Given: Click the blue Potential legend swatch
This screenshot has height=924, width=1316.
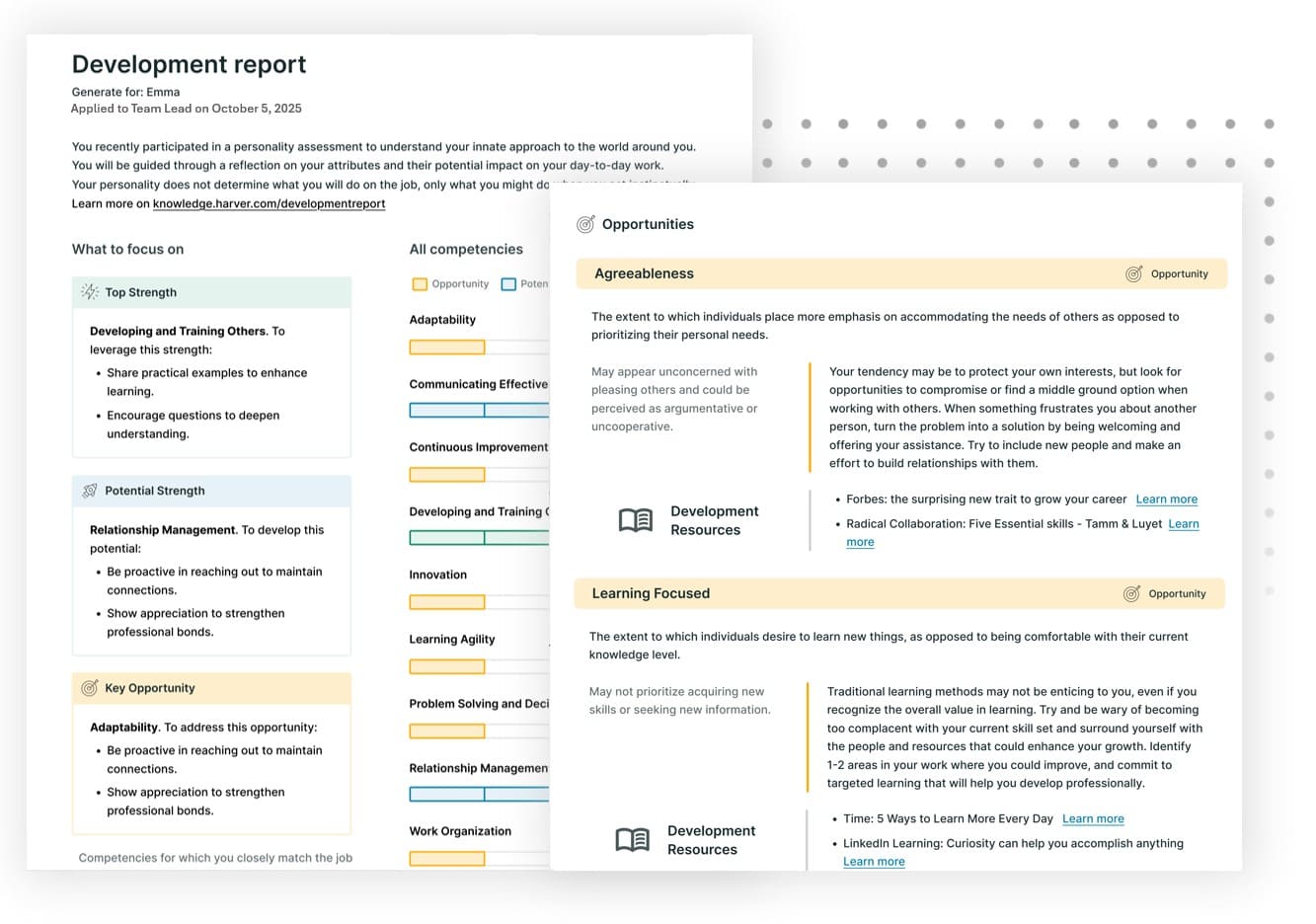Looking at the screenshot, I should coord(508,284).
